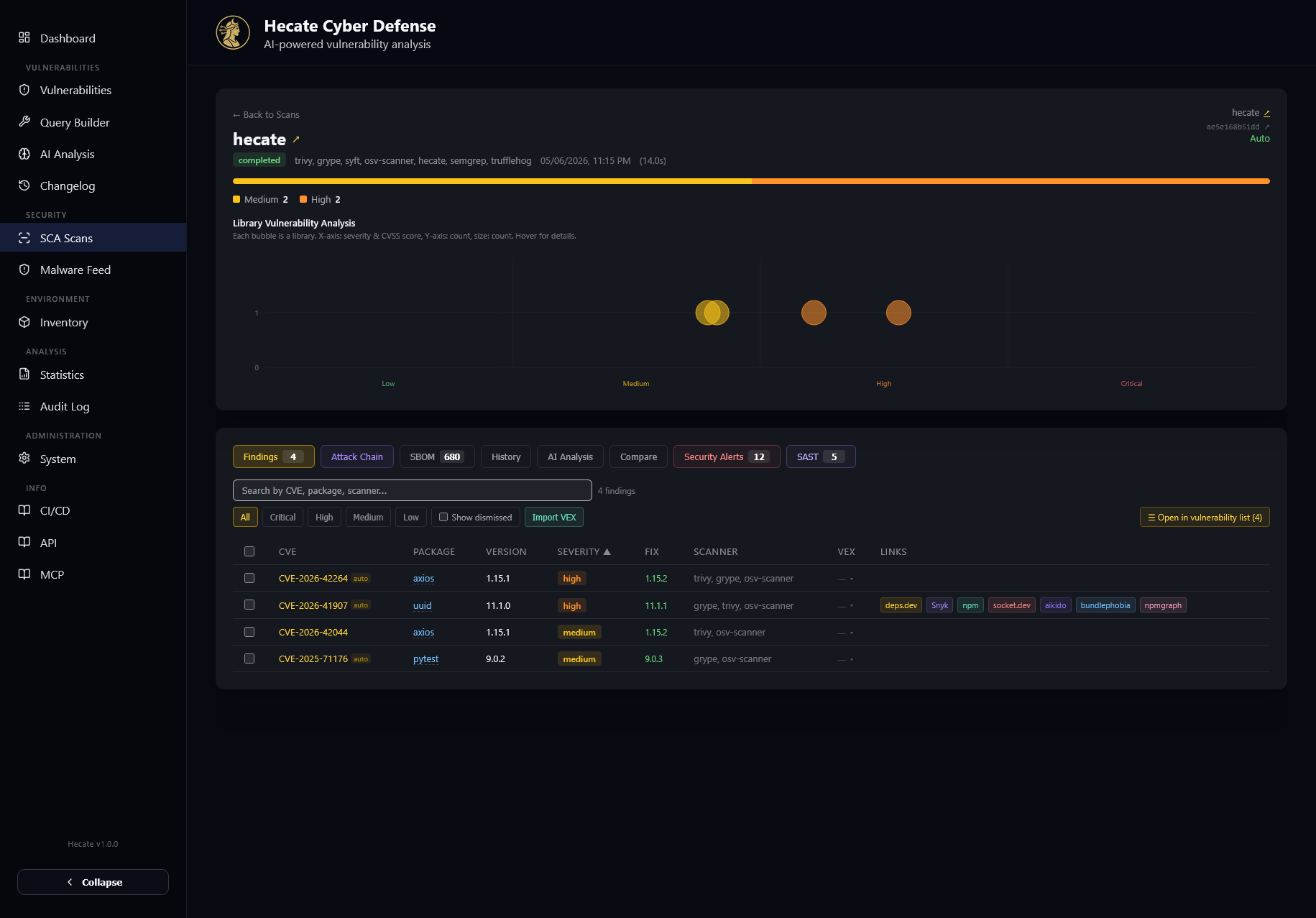1316x918 pixels.
Task: Open the API book icon
Action: point(24,542)
